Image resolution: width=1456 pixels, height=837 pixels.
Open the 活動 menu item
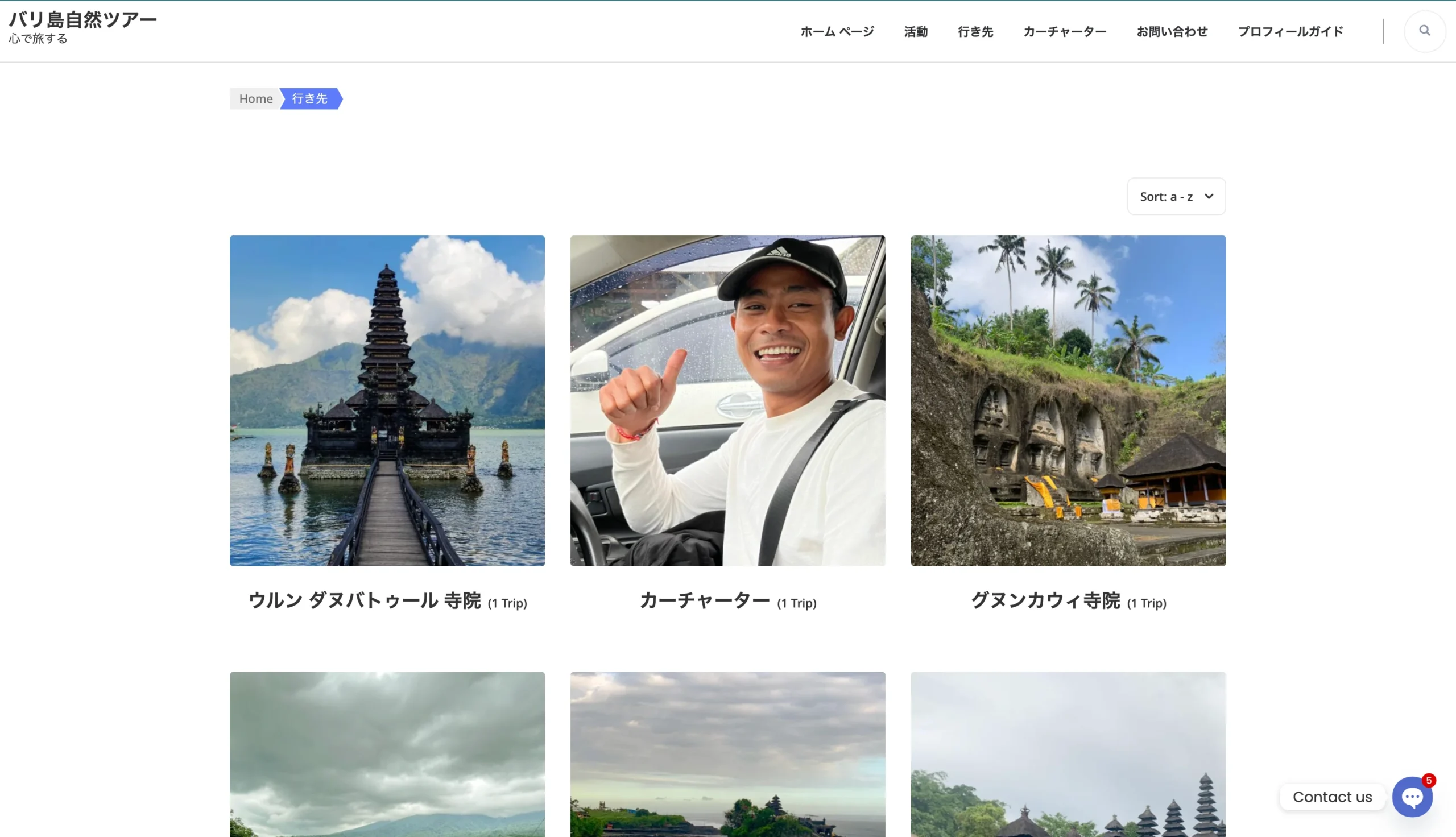[915, 32]
